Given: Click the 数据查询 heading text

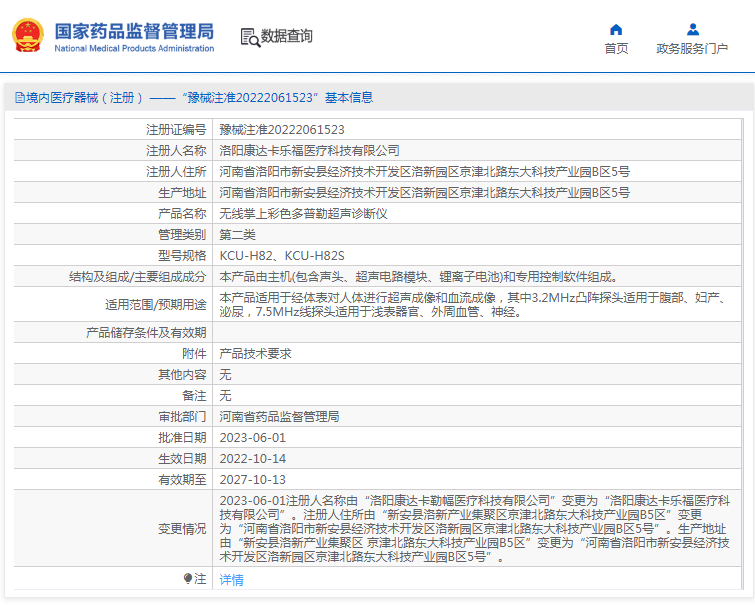Looking at the screenshot, I should [x=286, y=36].
